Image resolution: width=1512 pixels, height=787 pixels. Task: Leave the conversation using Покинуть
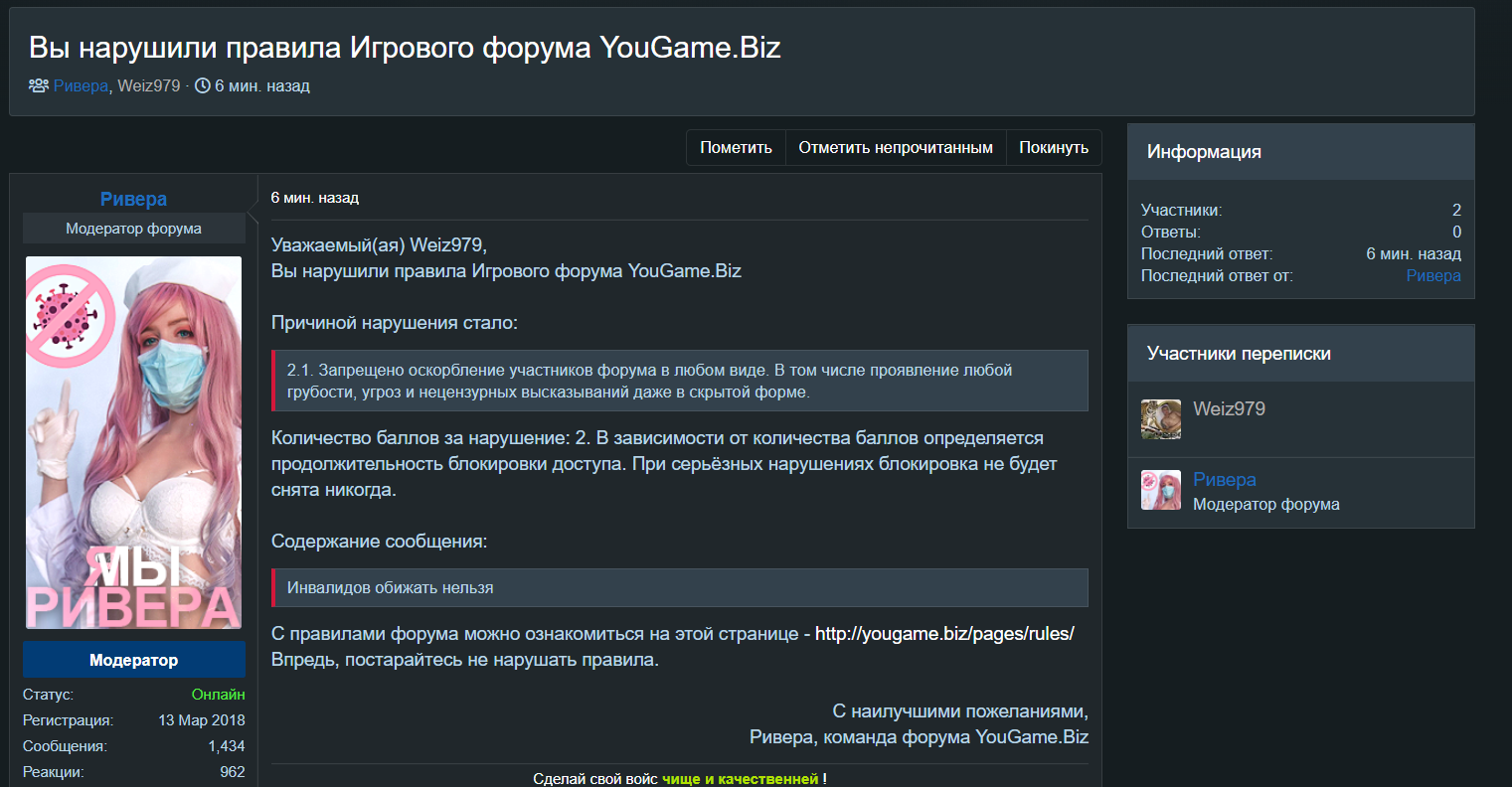1053,147
